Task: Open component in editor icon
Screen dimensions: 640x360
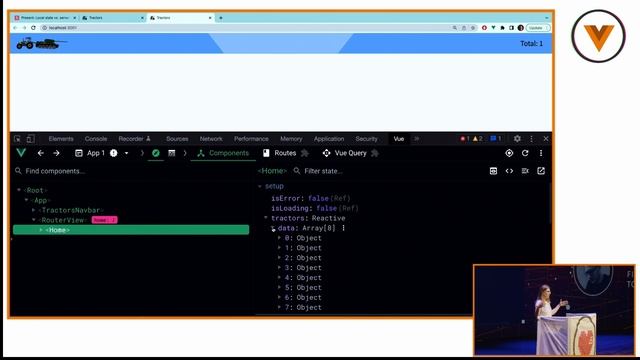Action: [541, 171]
